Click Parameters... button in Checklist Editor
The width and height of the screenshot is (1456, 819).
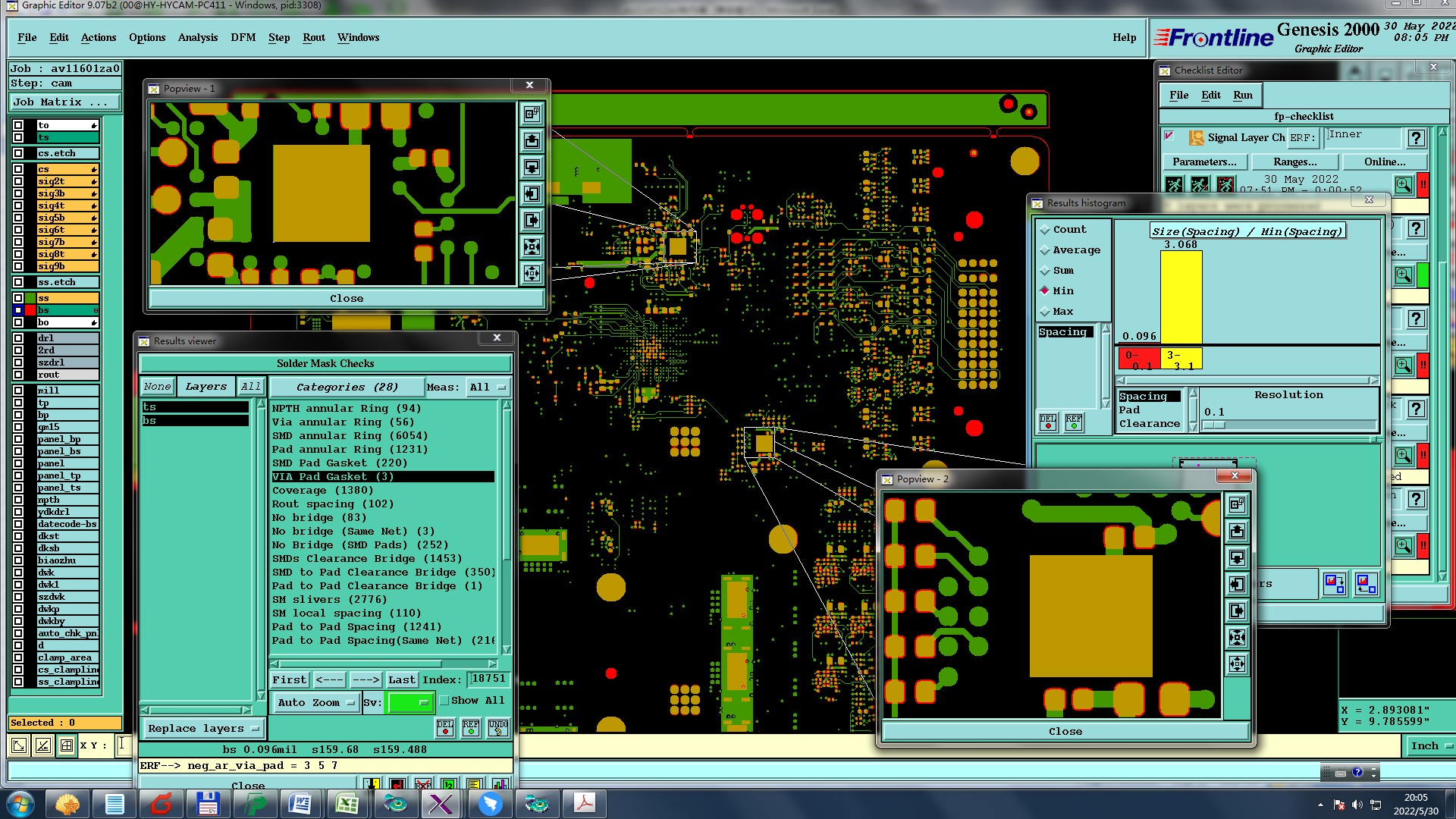click(1204, 162)
